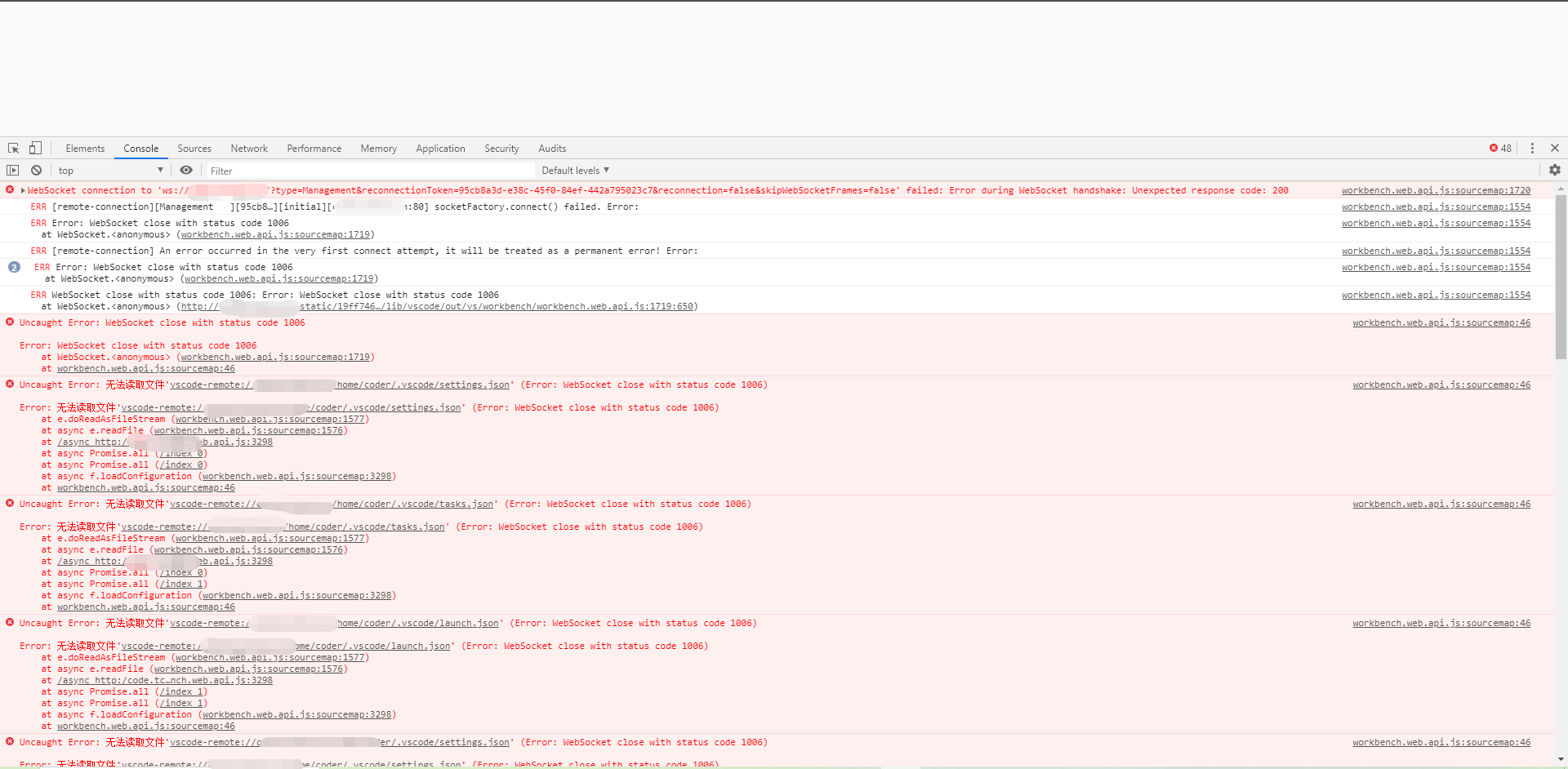
Task: Open console settings gear
Action: (1555, 170)
